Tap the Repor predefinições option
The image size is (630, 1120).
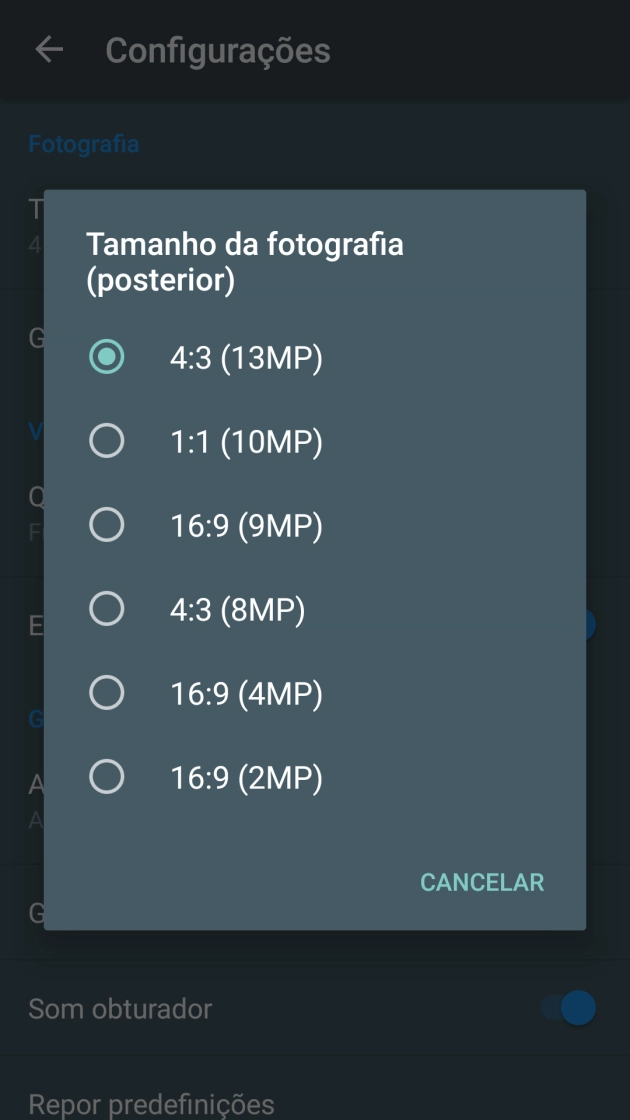(151, 1104)
